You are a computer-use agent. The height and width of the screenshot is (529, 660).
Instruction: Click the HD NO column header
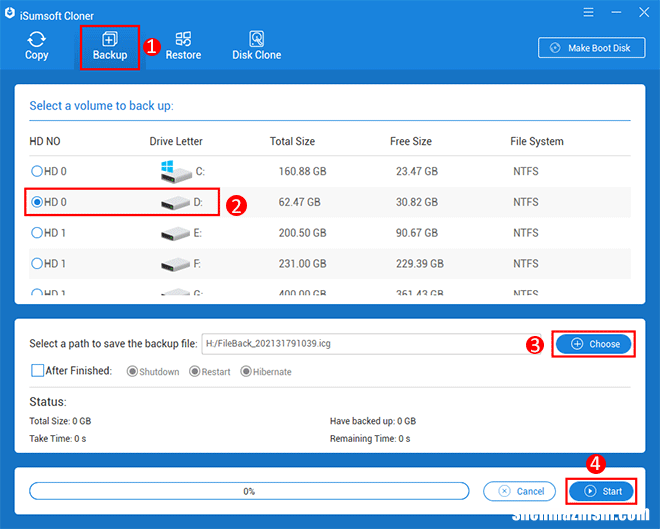[x=45, y=141]
